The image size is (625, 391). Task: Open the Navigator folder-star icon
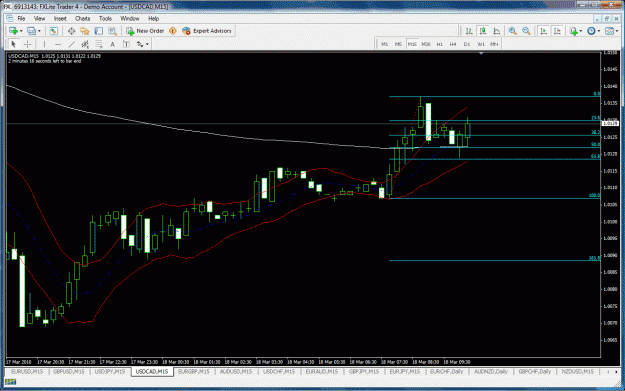[85, 31]
